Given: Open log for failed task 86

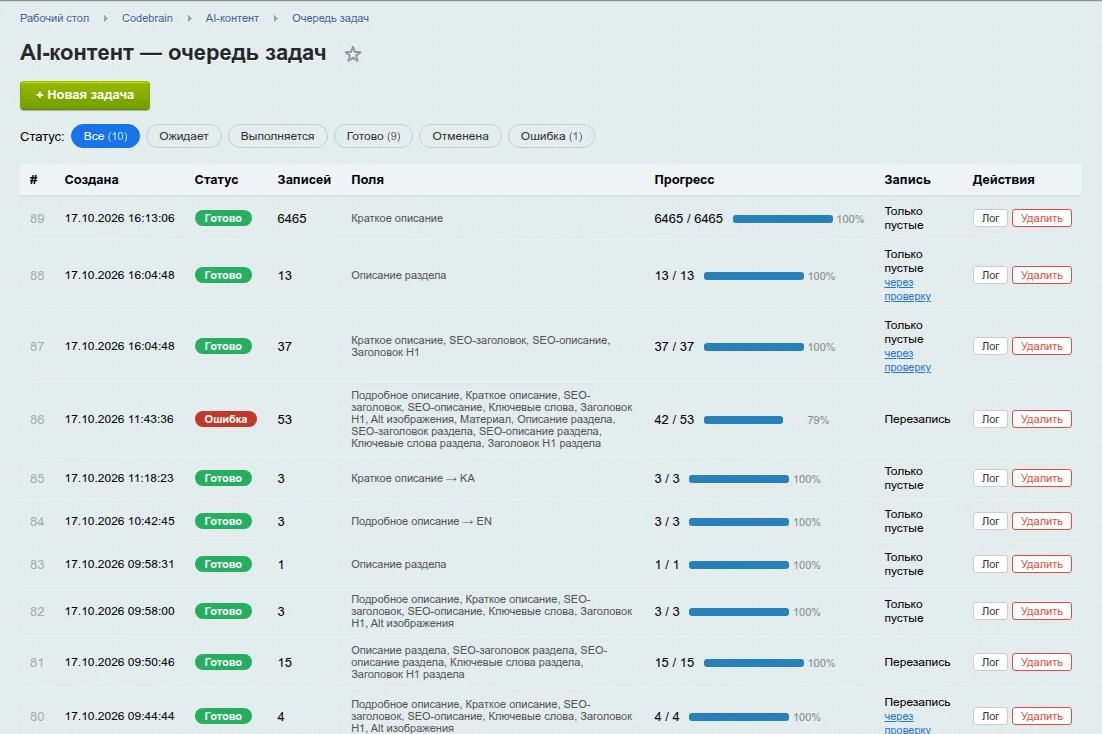Looking at the screenshot, I should tap(990, 419).
